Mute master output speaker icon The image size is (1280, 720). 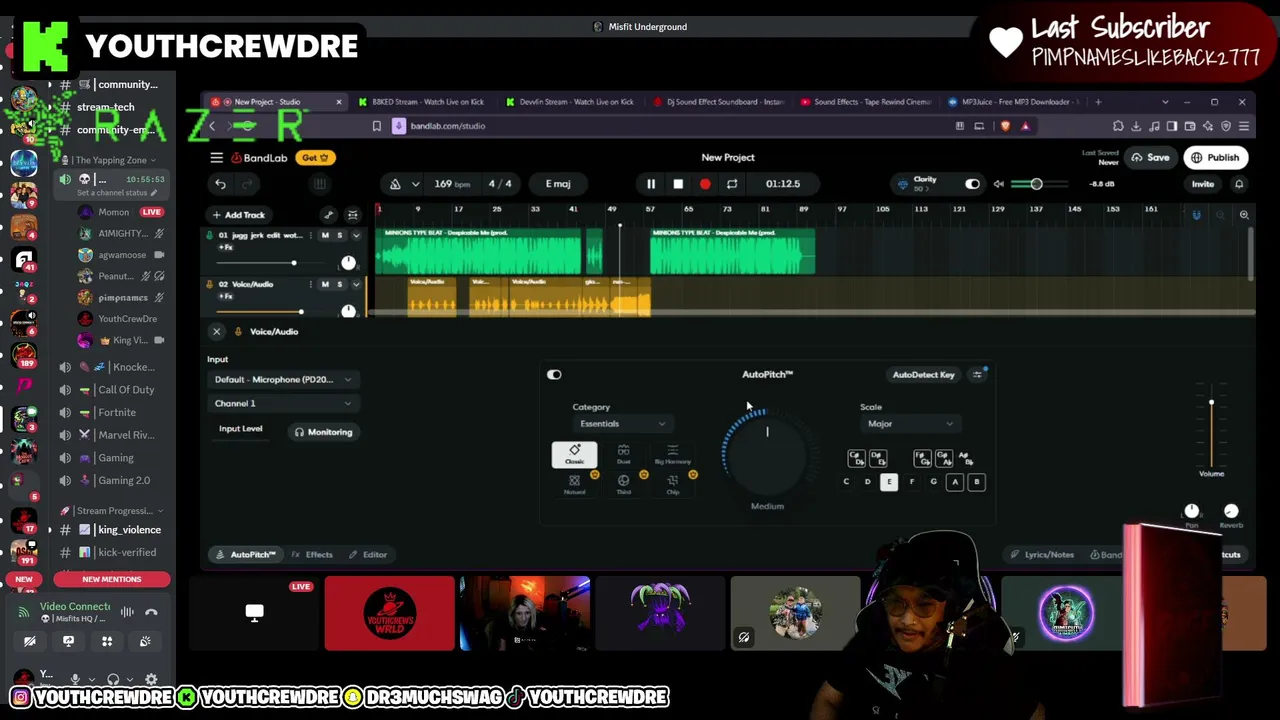coord(998,184)
